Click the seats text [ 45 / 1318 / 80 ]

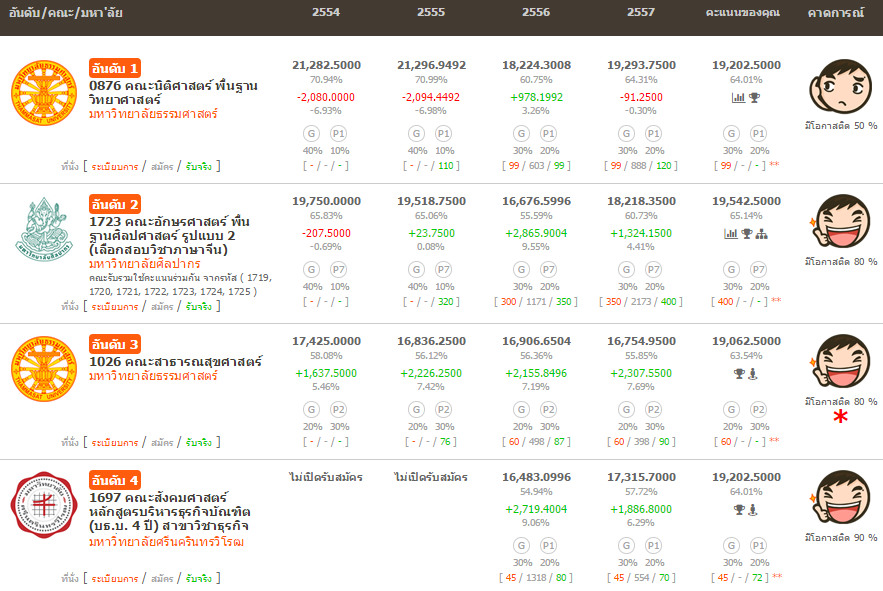click(x=536, y=577)
